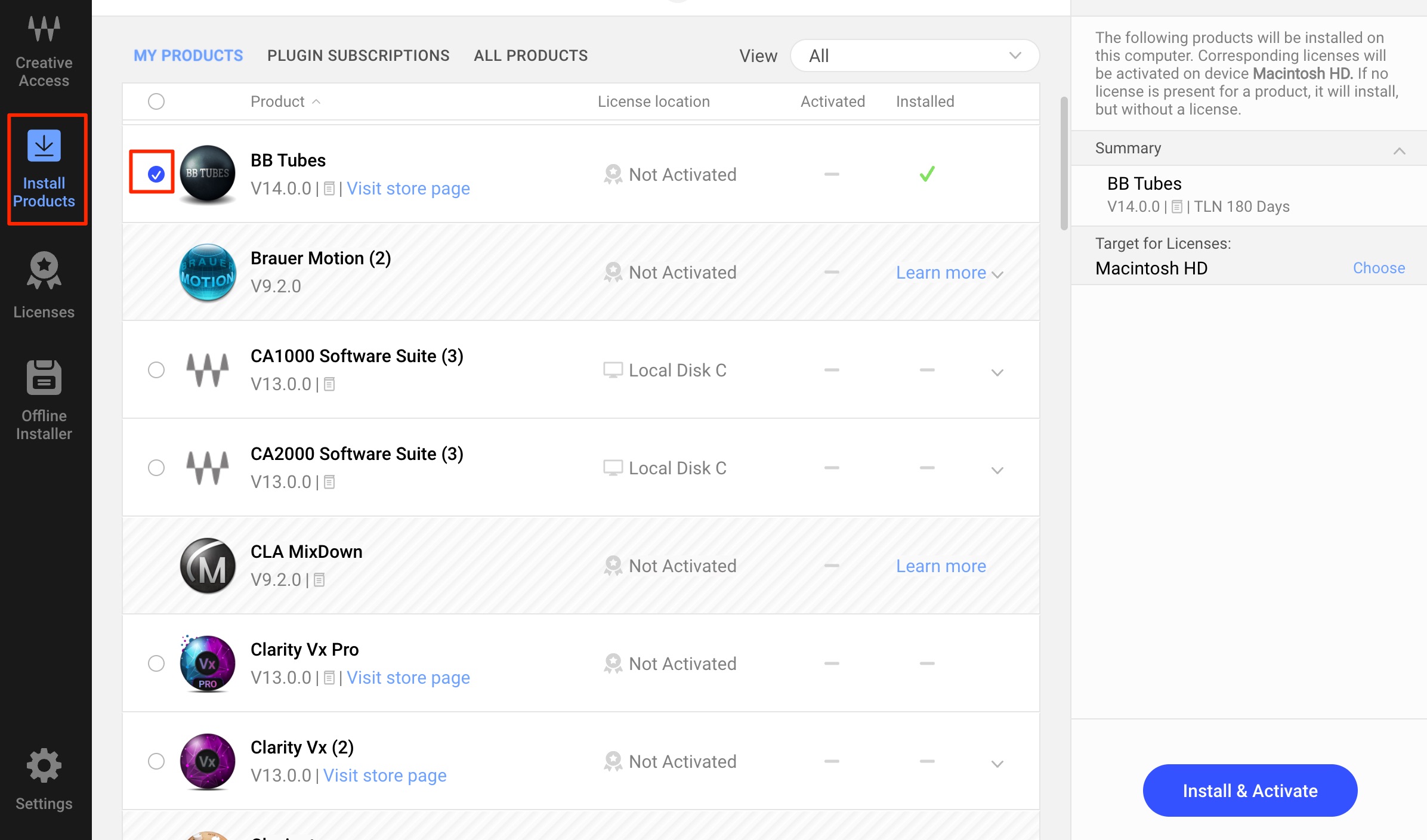Click the computer icon beside CA1000 Local Disk C
The image size is (1427, 840).
(613, 370)
